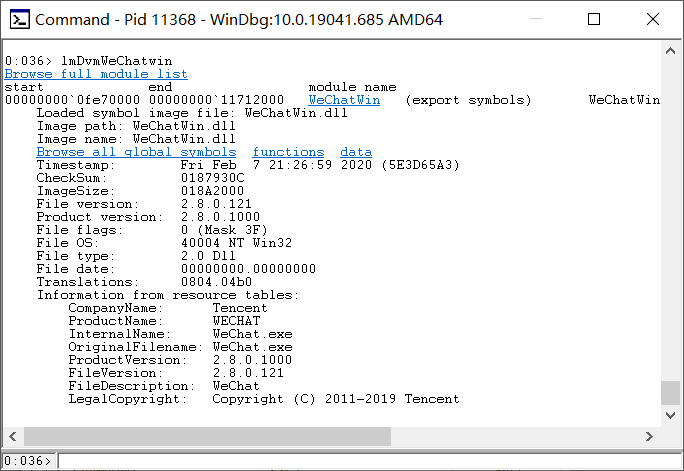684x471 pixels.
Task: Click the '(export symbols)' text
Action: point(468,100)
